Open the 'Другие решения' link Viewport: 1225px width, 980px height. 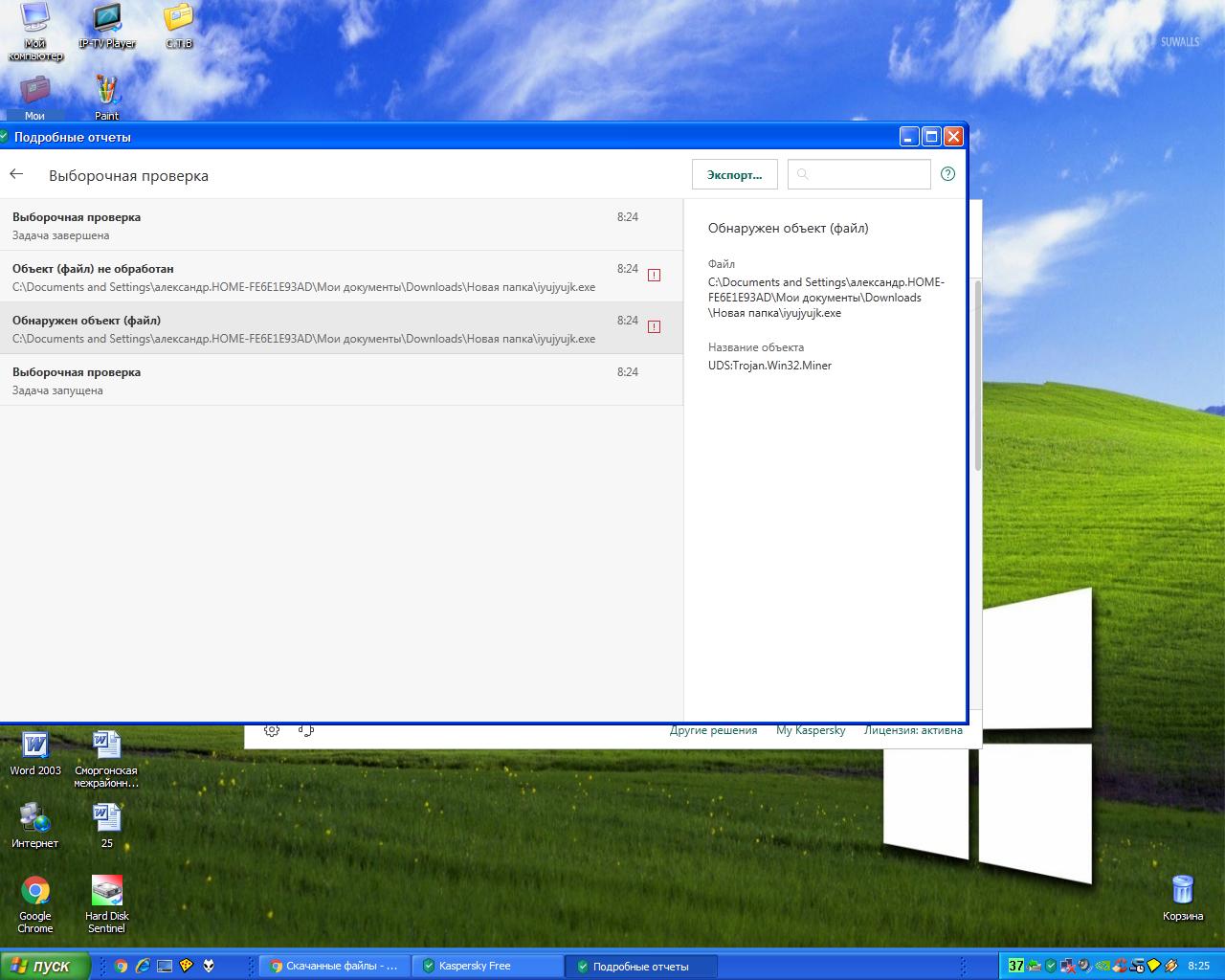pos(713,730)
